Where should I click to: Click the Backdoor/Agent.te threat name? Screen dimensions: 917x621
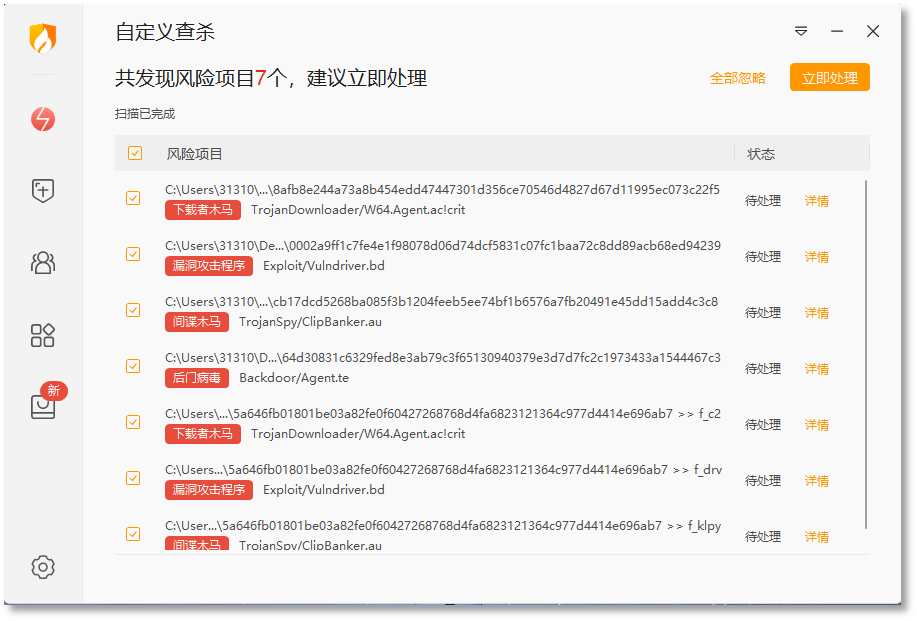[x=294, y=378]
